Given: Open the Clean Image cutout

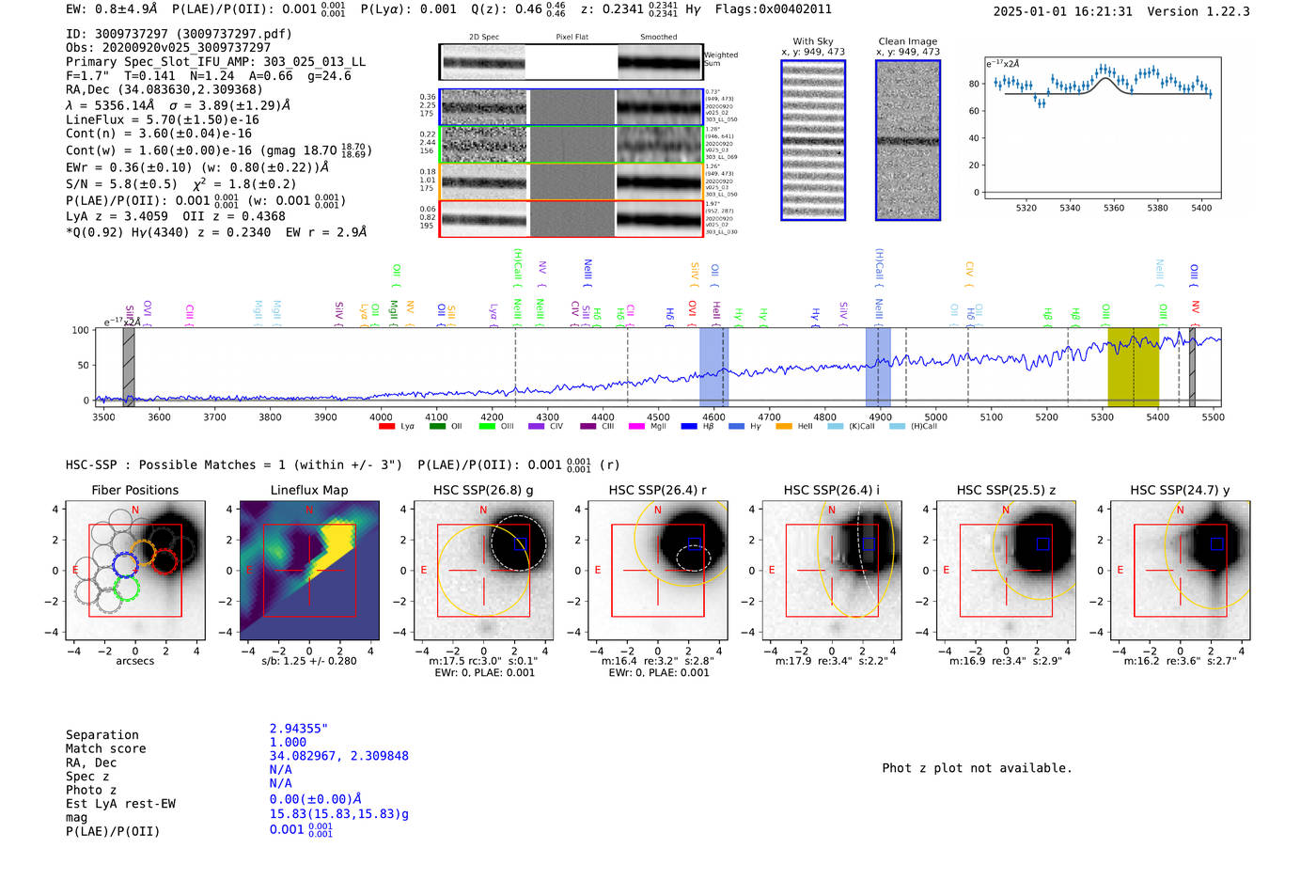Looking at the screenshot, I should [908, 140].
